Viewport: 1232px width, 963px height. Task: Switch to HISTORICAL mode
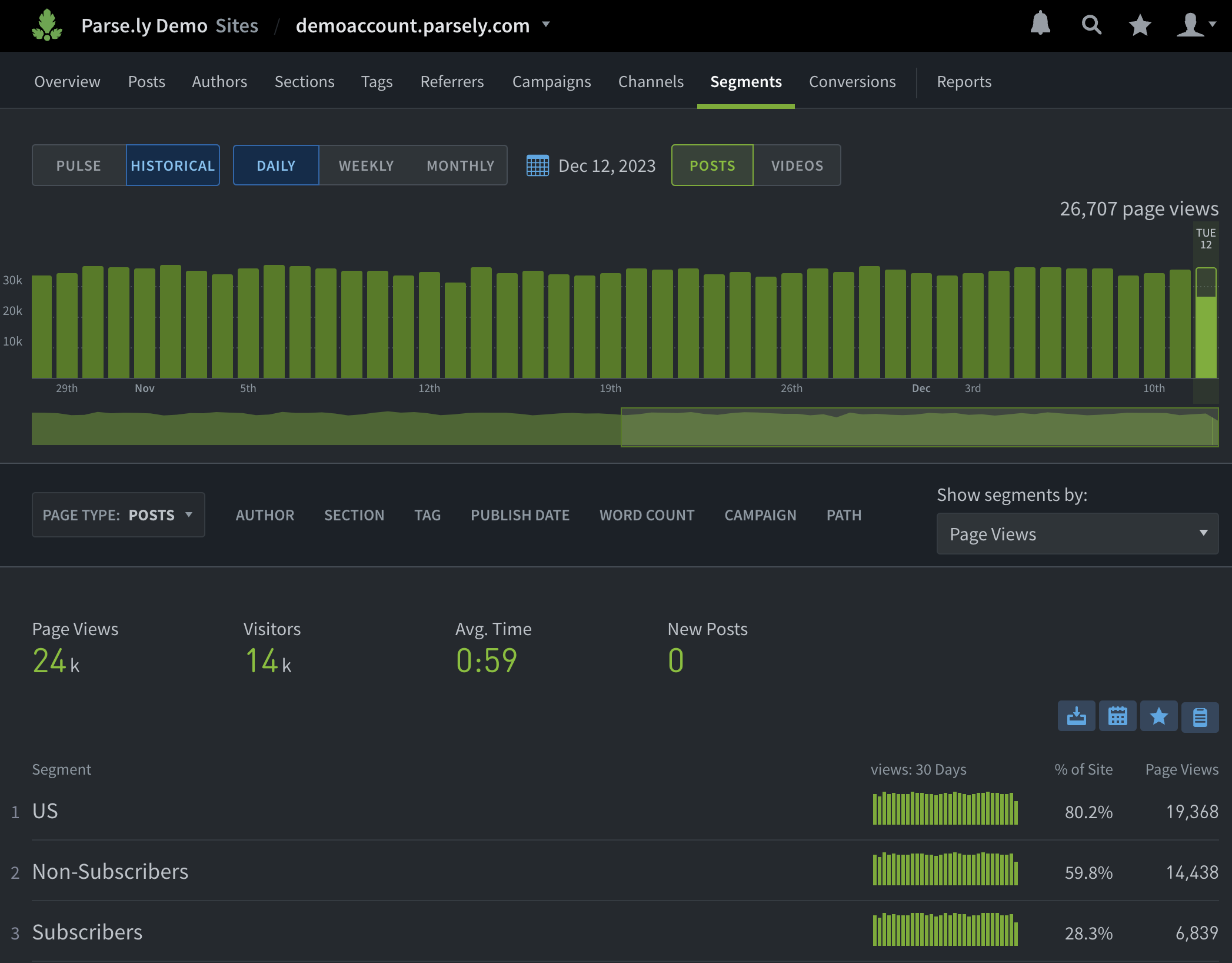pyautogui.click(x=172, y=165)
